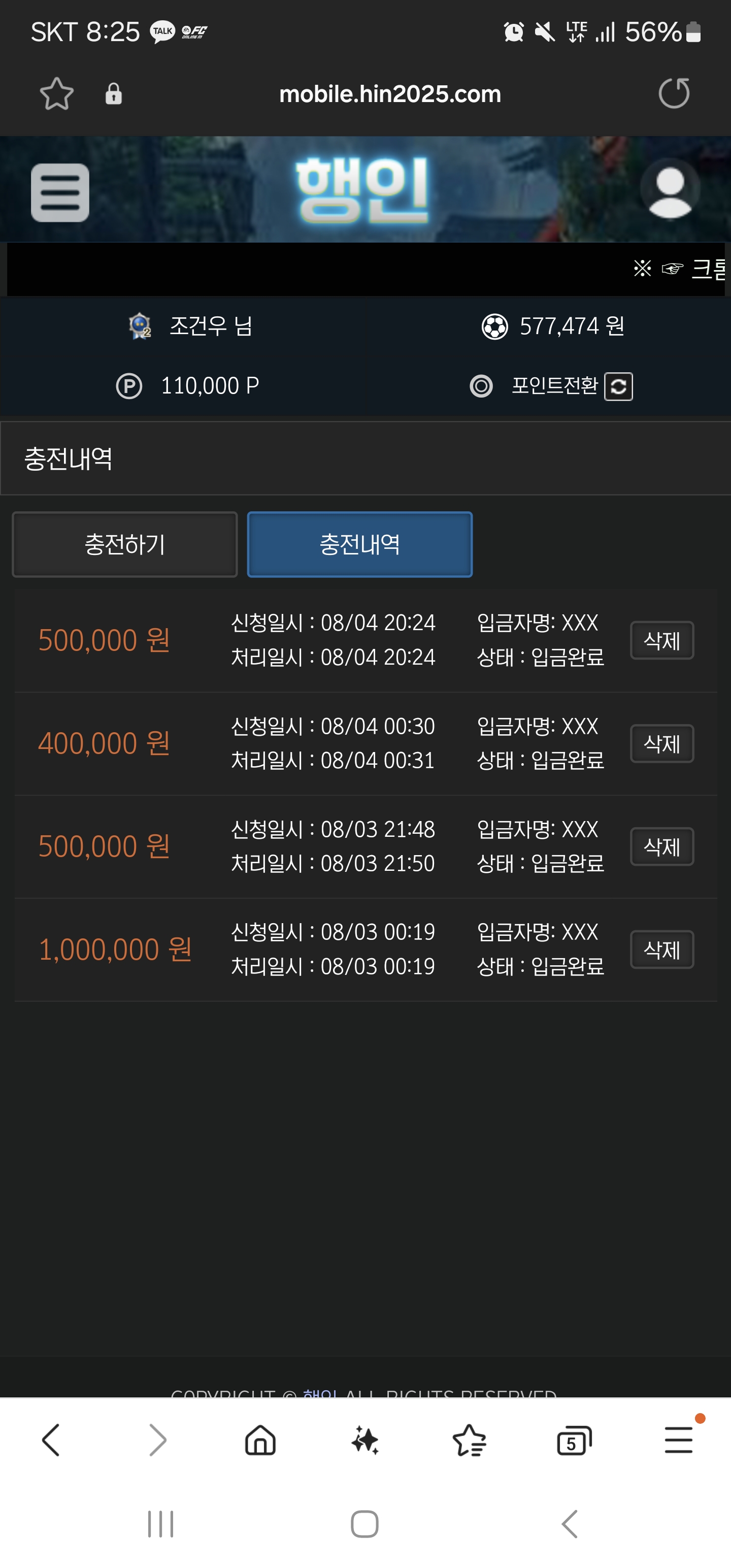Viewport: 731px width, 1568px height.
Task: Open the browser tools menu icon
Action: [679, 1440]
